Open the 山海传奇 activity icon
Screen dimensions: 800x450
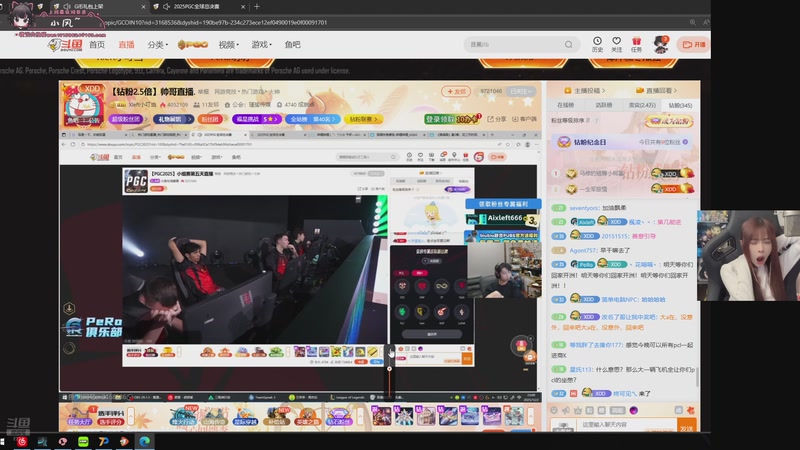(214, 416)
